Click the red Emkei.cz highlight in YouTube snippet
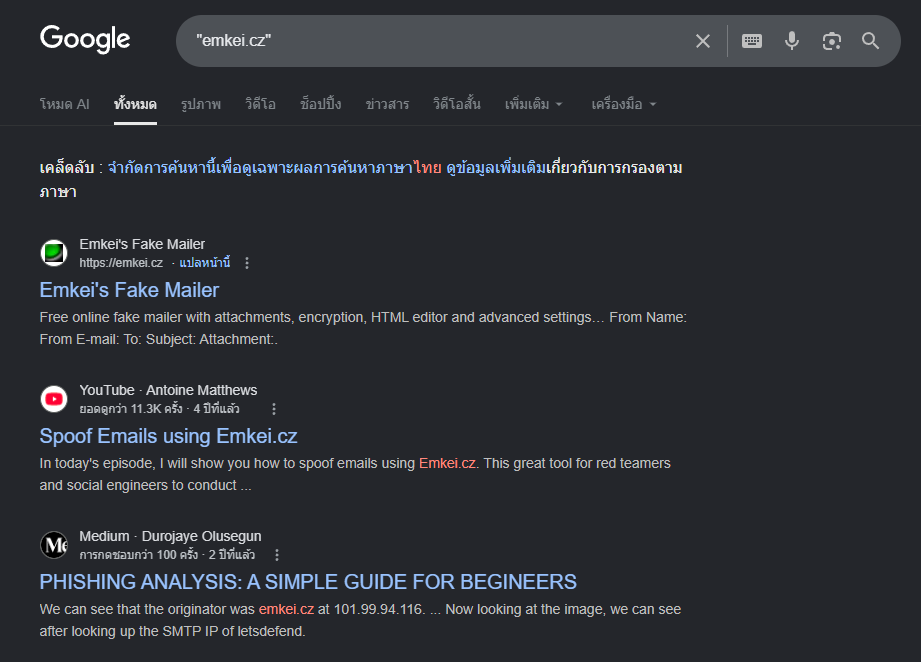Image resolution: width=921 pixels, height=662 pixels. (x=448, y=463)
